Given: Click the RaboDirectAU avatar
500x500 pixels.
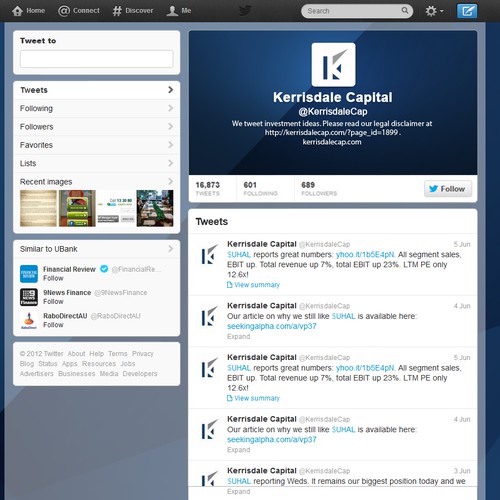Looking at the screenshot, I should coord(29,320).
